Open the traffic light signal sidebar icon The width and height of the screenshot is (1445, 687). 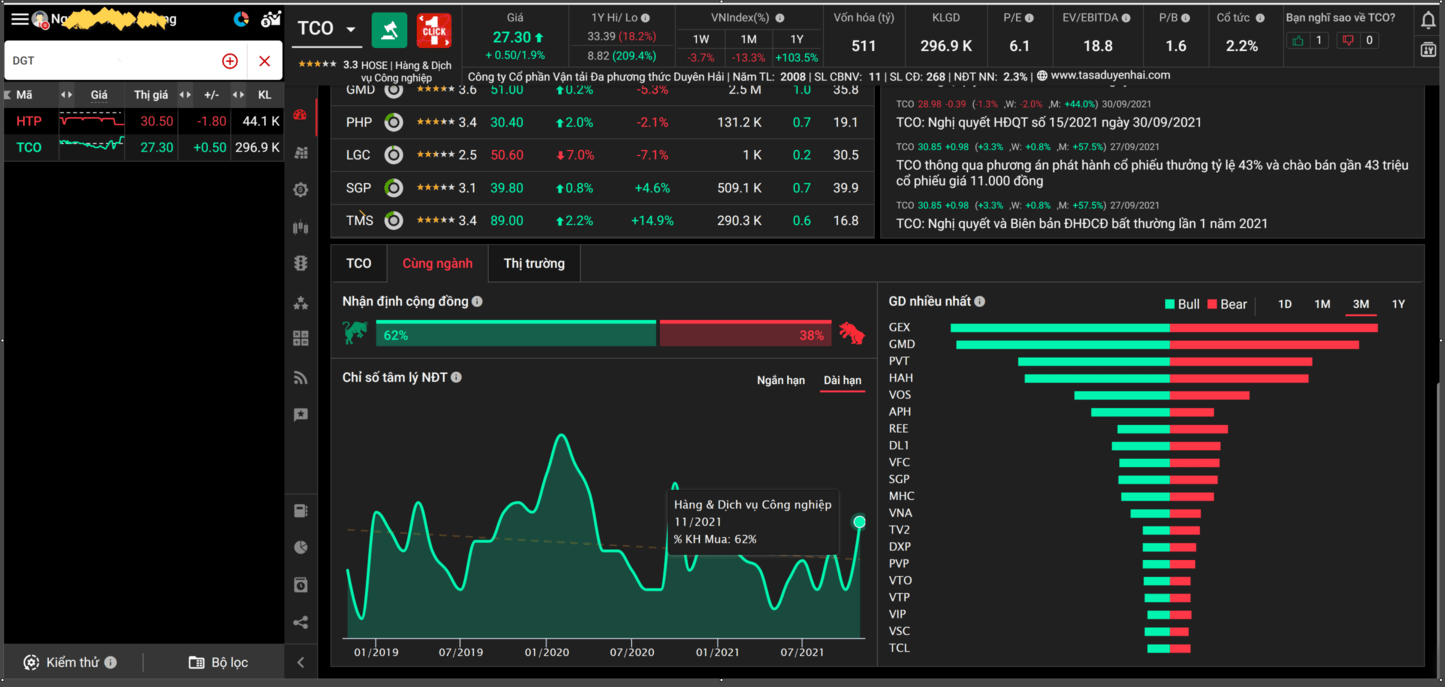pos(300,264)
